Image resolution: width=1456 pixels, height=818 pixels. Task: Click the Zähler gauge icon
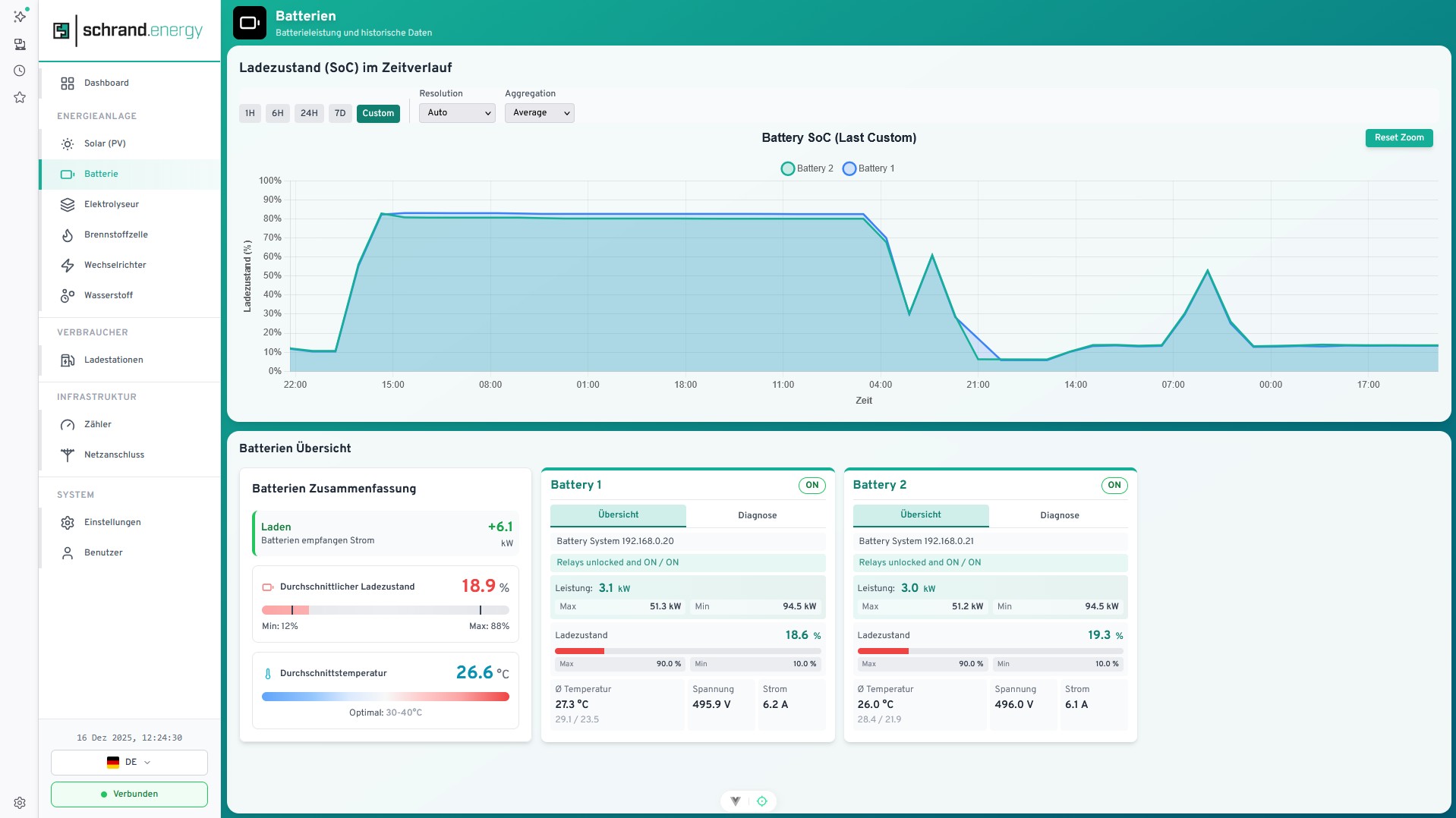(68, 424)
